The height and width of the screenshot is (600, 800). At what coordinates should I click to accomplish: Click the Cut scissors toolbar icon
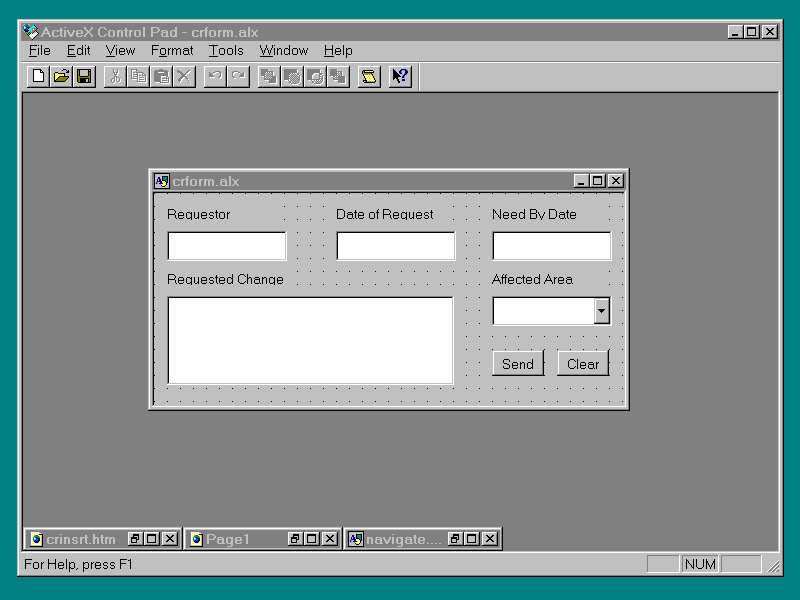(115, 77)
